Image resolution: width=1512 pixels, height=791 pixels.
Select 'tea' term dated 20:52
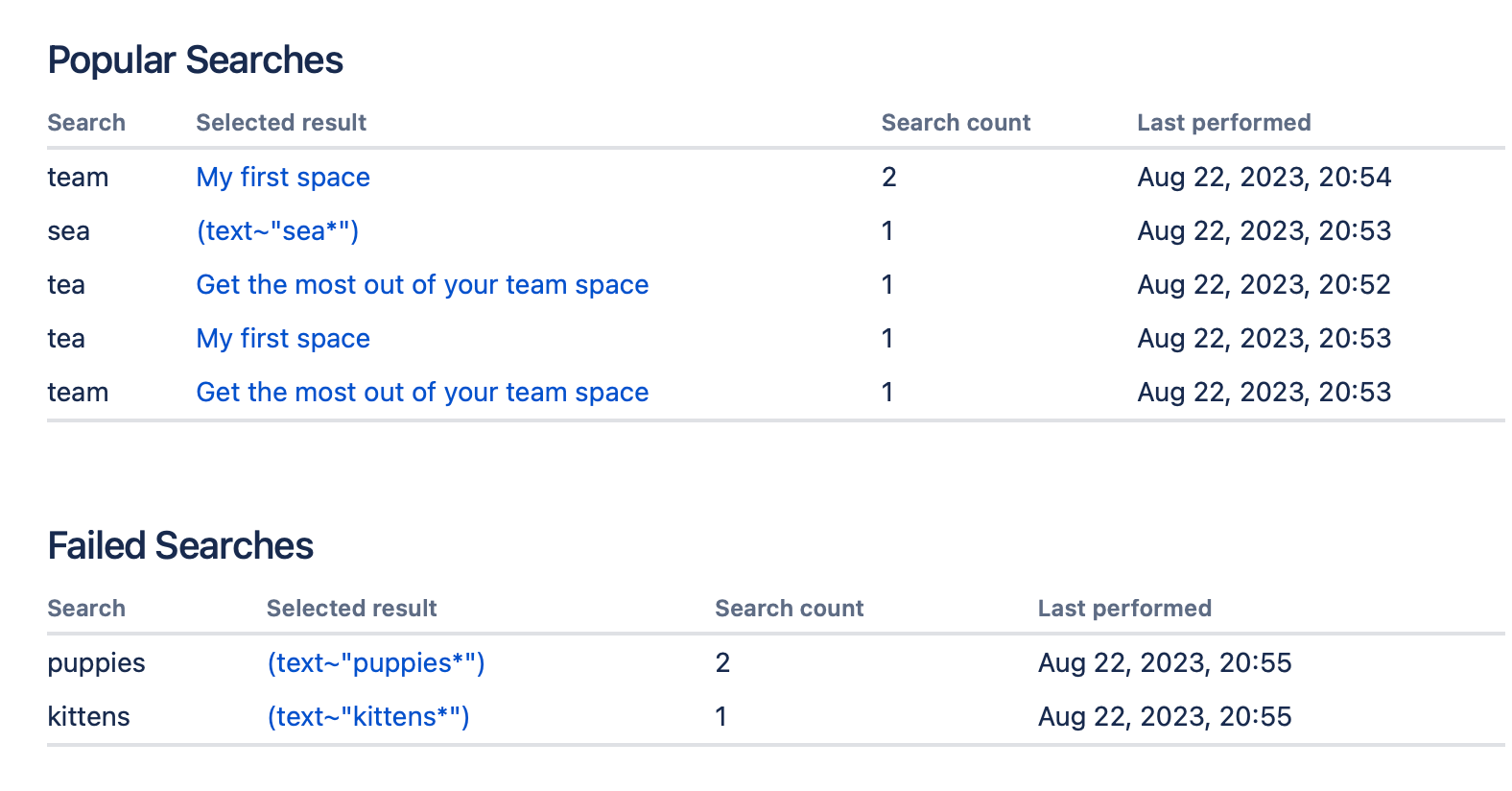tap(66, 285)
